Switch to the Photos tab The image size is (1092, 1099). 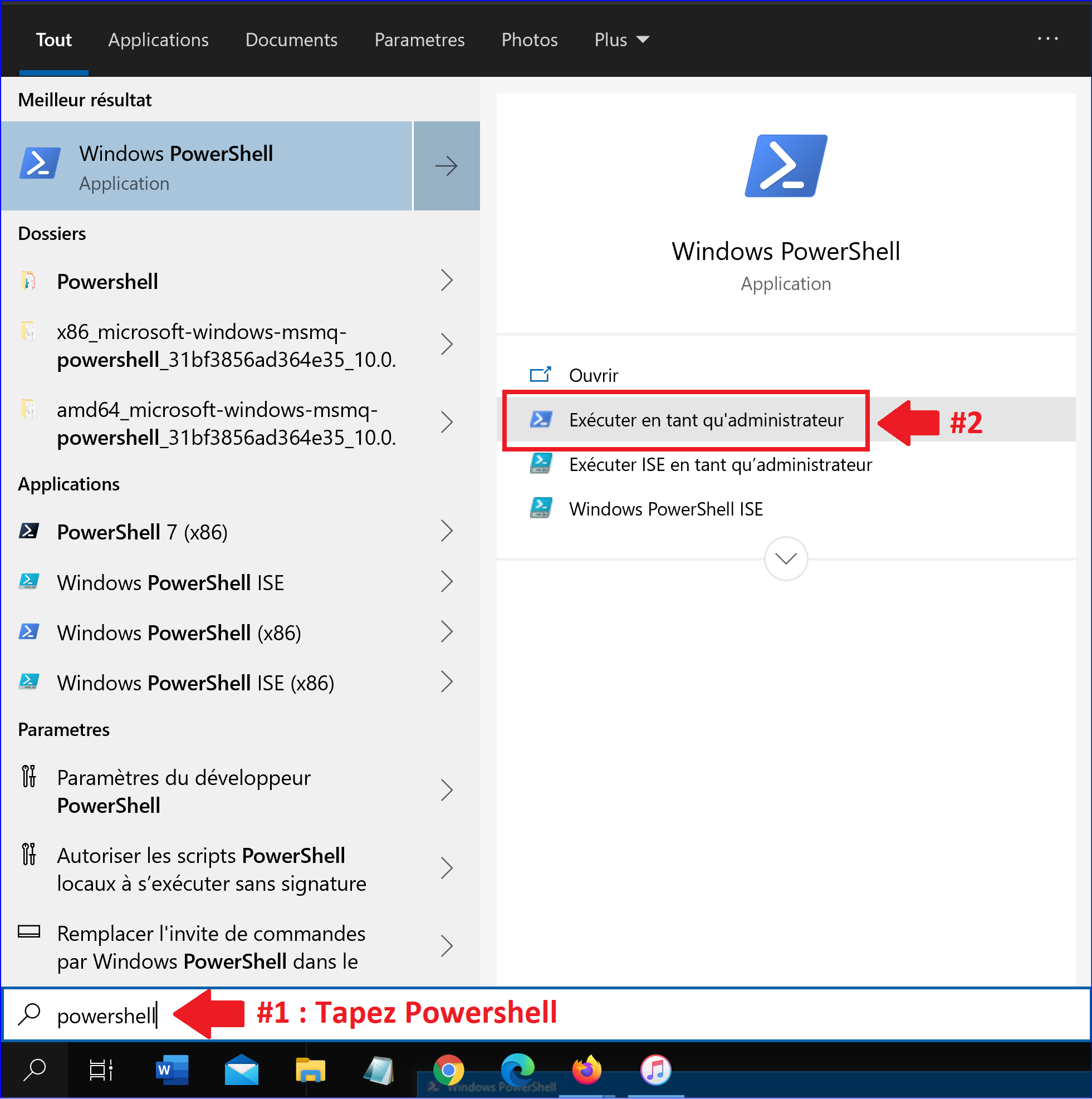point(529,40)
